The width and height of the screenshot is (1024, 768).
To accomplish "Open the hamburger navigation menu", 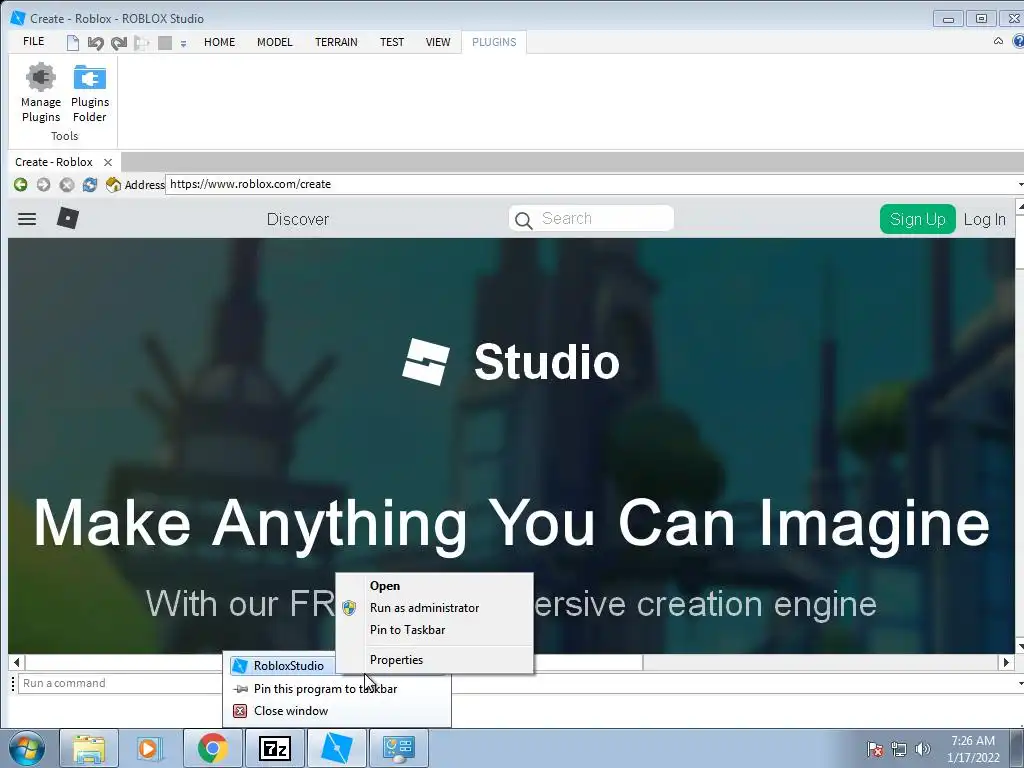I will (27, 219).
